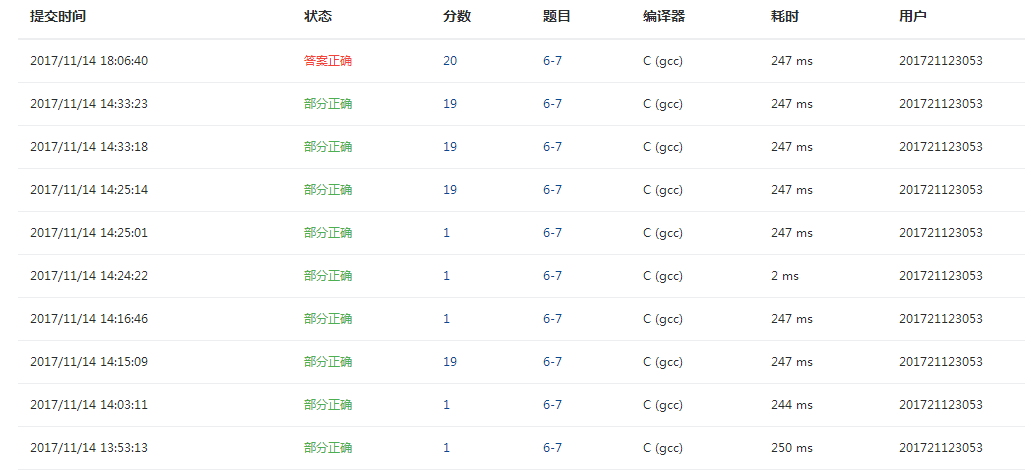
Task: Click user 201721123053 in 18:06:40 row
Action: [941, 61]
